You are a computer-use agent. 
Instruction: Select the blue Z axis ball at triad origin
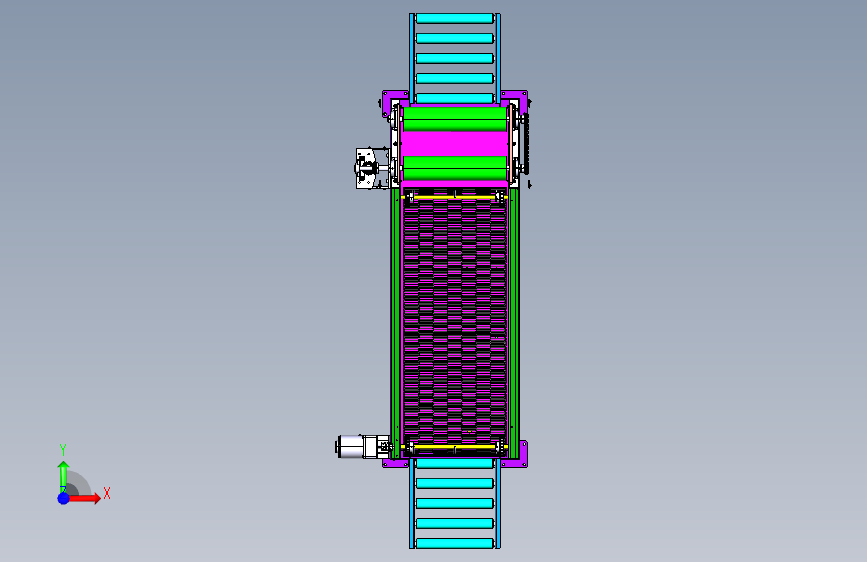pos(64,498)
